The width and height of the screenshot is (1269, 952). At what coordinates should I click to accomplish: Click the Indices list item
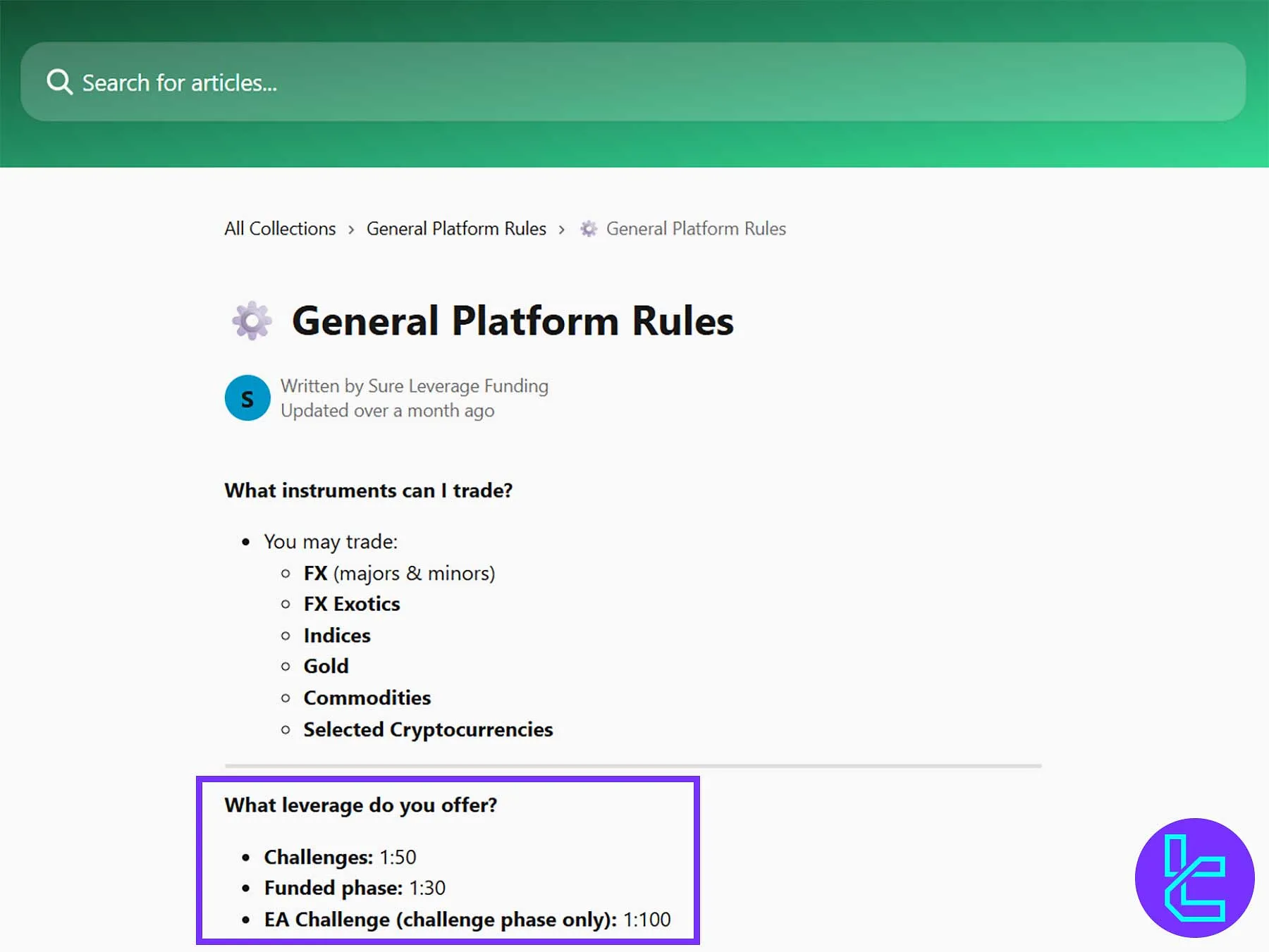coord(337,636)
